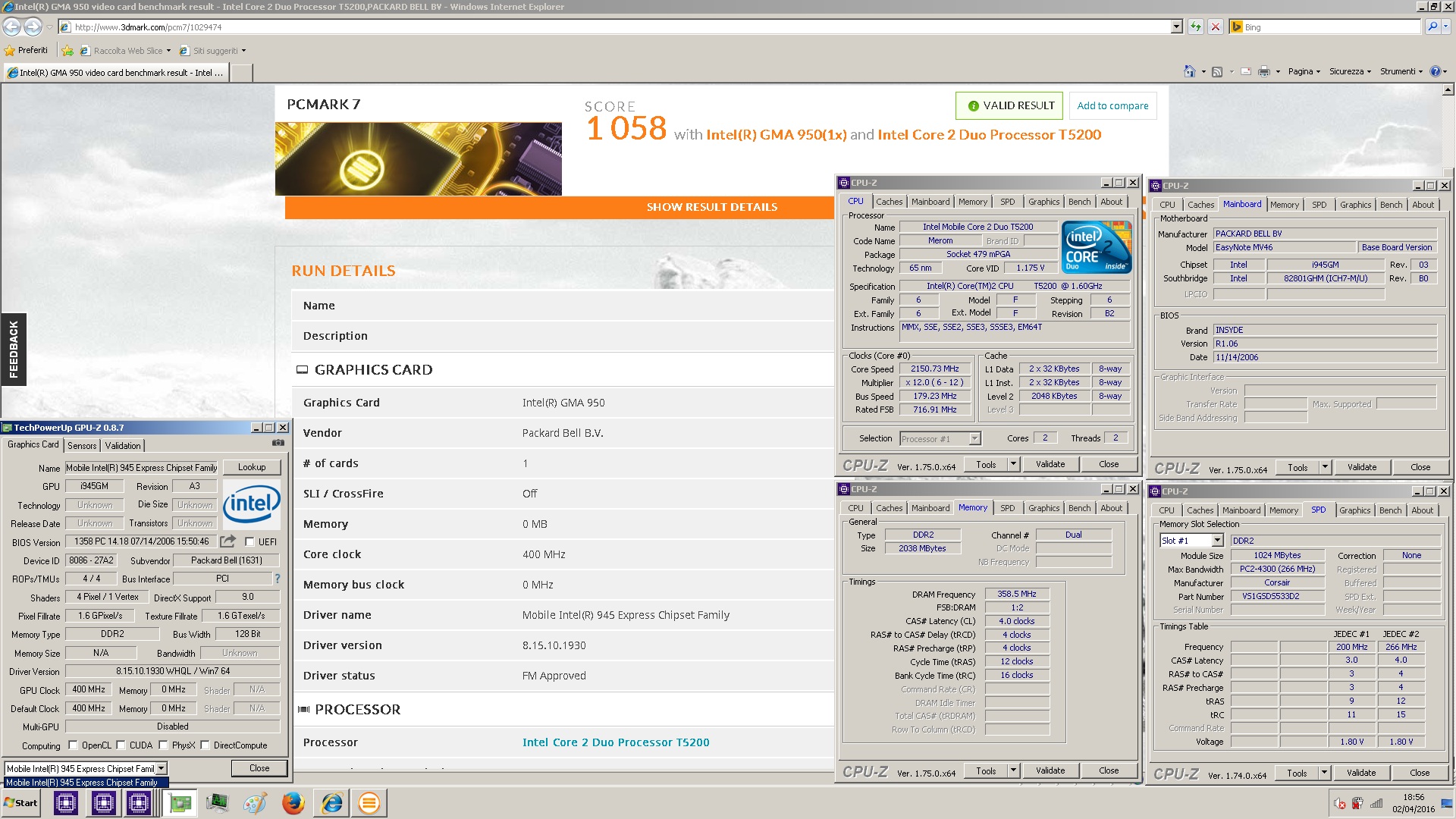This screenshot has width=1456, height=819.
Task: Open Bench tab in CPU-Z Mainboard window
Action: [x=1391, y=205]
